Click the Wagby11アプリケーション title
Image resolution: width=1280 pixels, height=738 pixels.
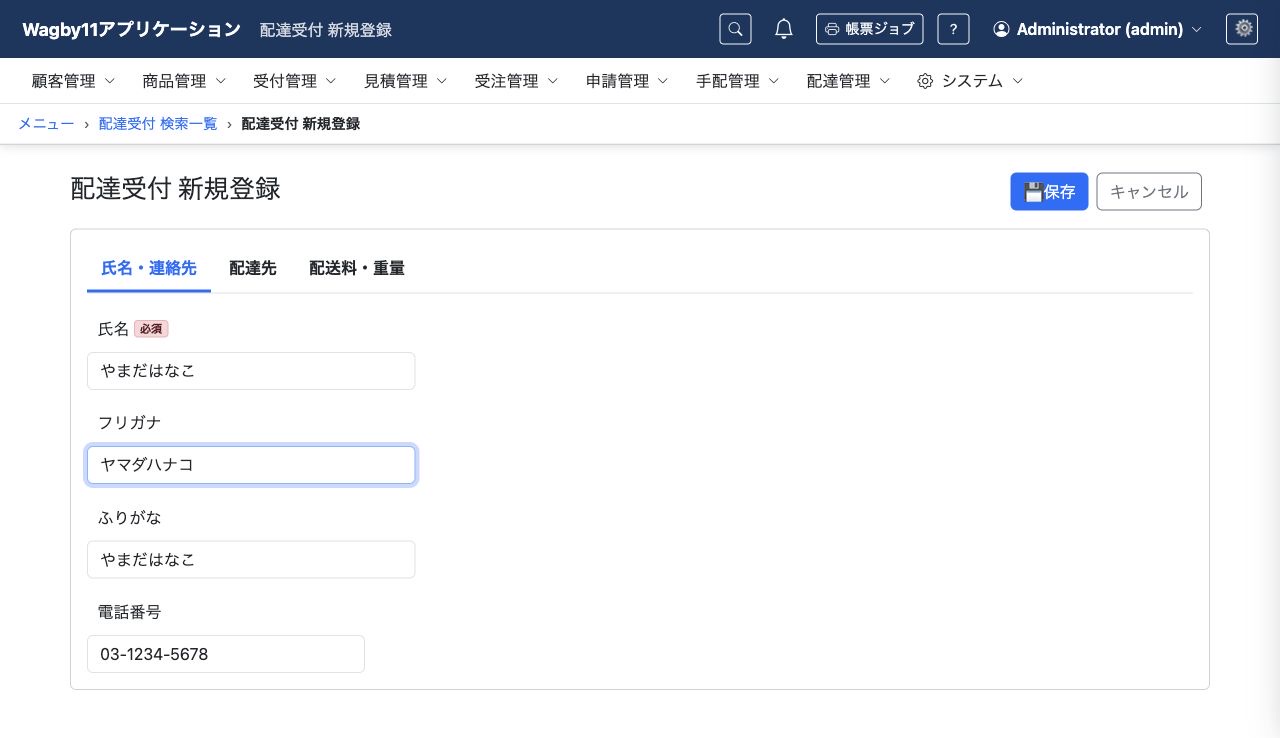pos(132,29)
